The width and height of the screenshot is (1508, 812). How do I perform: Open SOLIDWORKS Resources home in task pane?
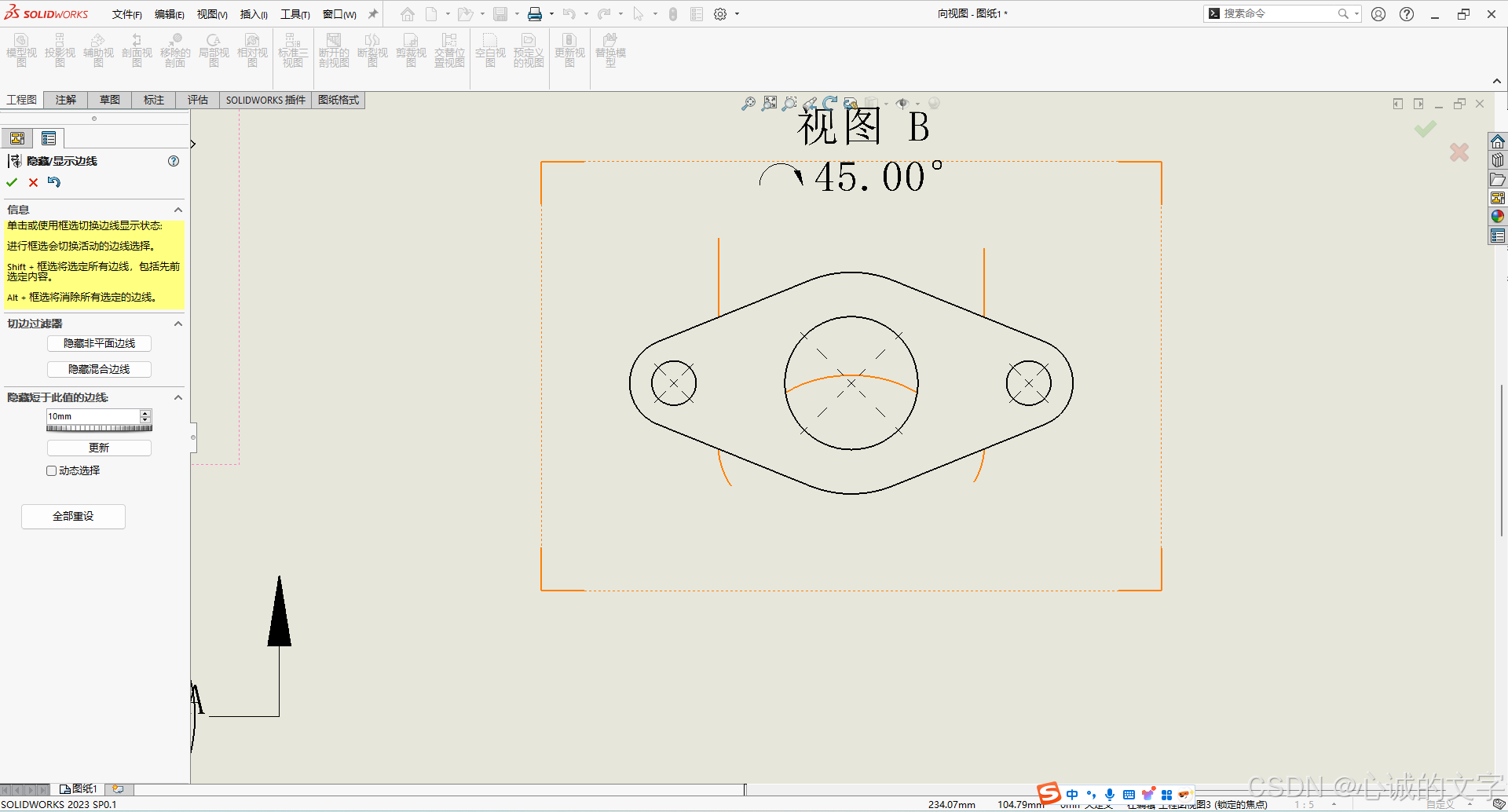point(1498,141)
